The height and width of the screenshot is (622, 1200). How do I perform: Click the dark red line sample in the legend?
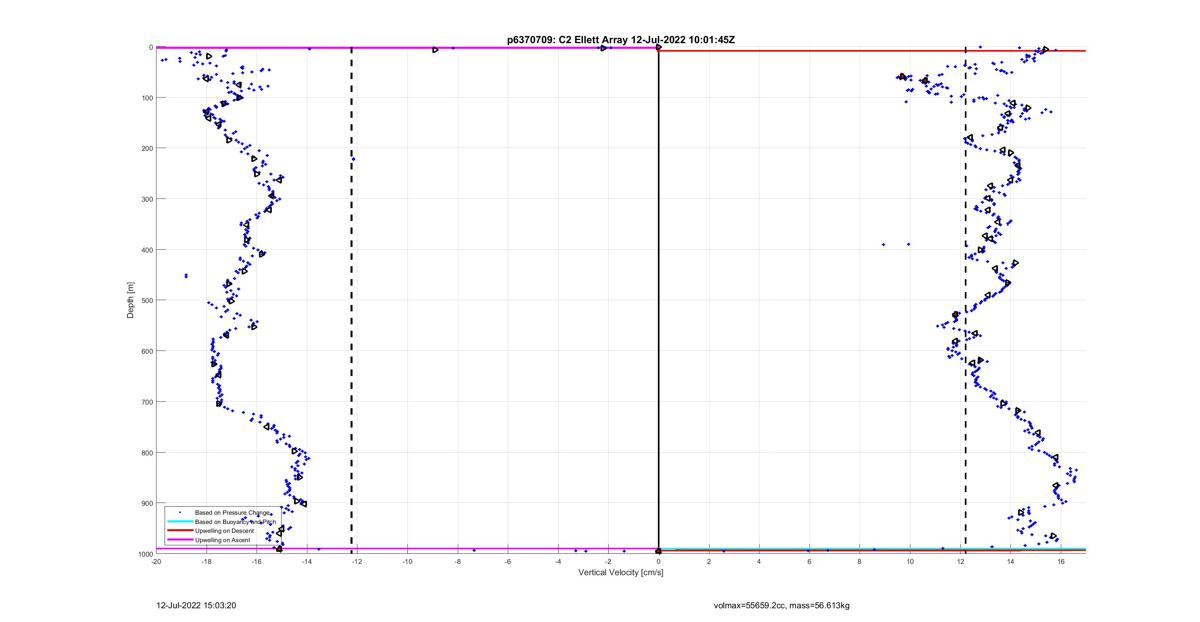click(179, 531)
